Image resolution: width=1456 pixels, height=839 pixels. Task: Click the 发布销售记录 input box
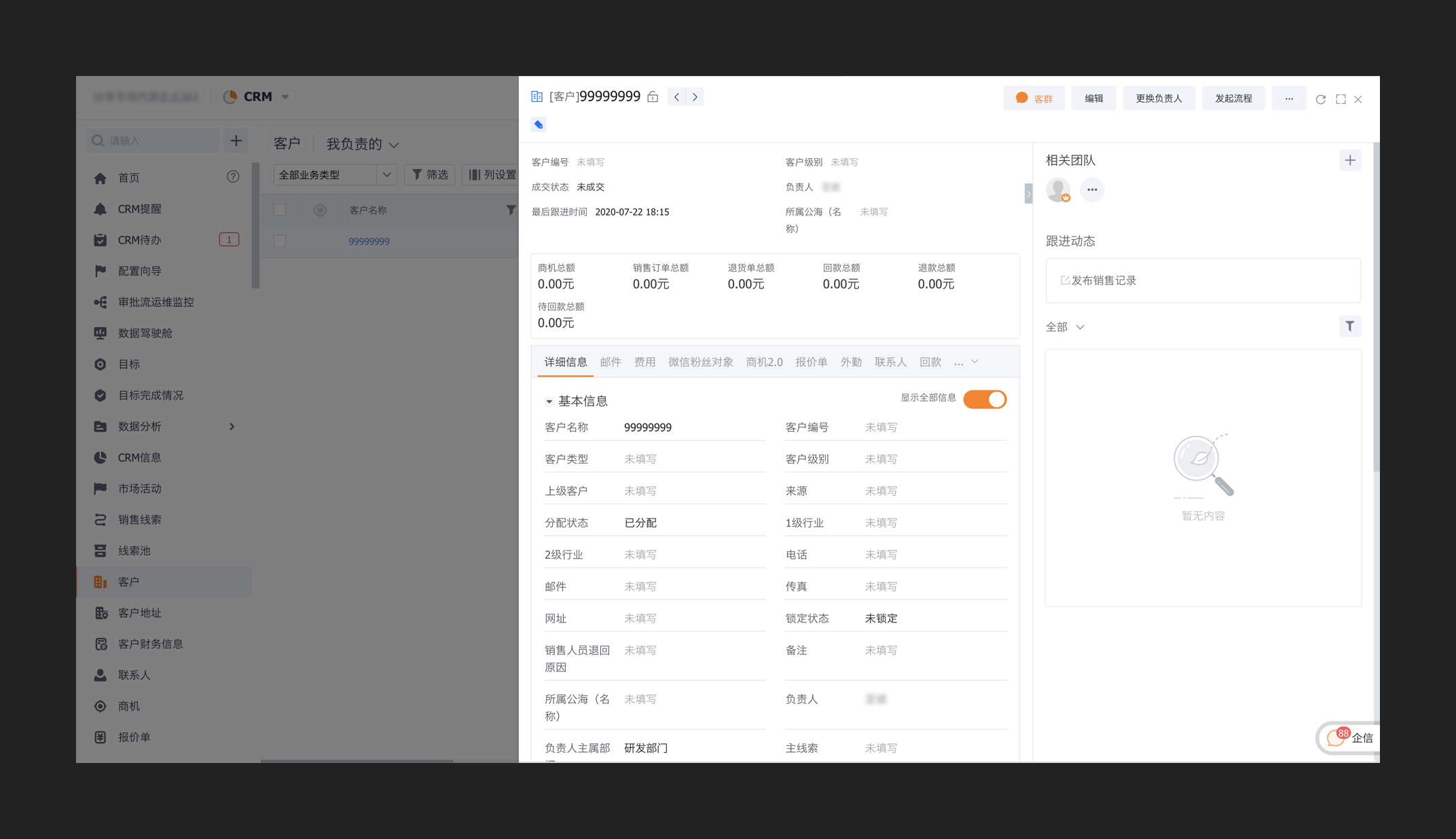[1203, 280]
